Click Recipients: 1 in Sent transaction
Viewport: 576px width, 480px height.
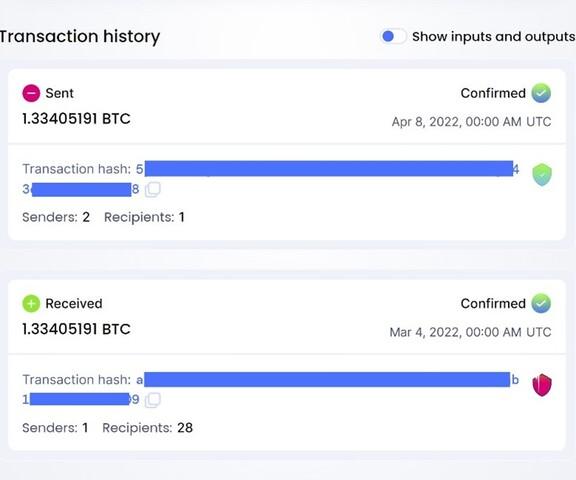[x=144, y=217]
